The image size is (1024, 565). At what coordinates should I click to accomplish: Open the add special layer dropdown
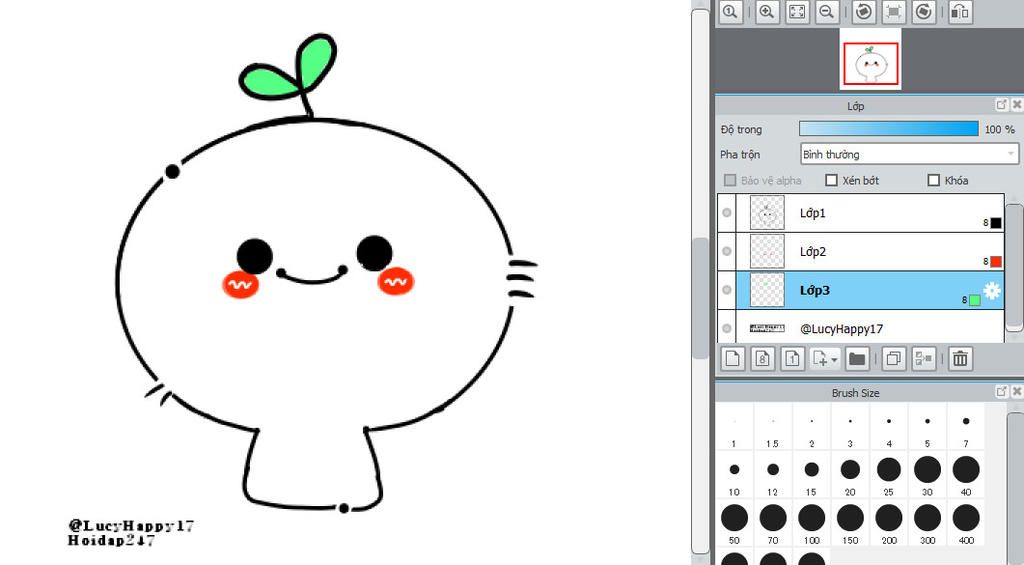(x=825, y=358)
